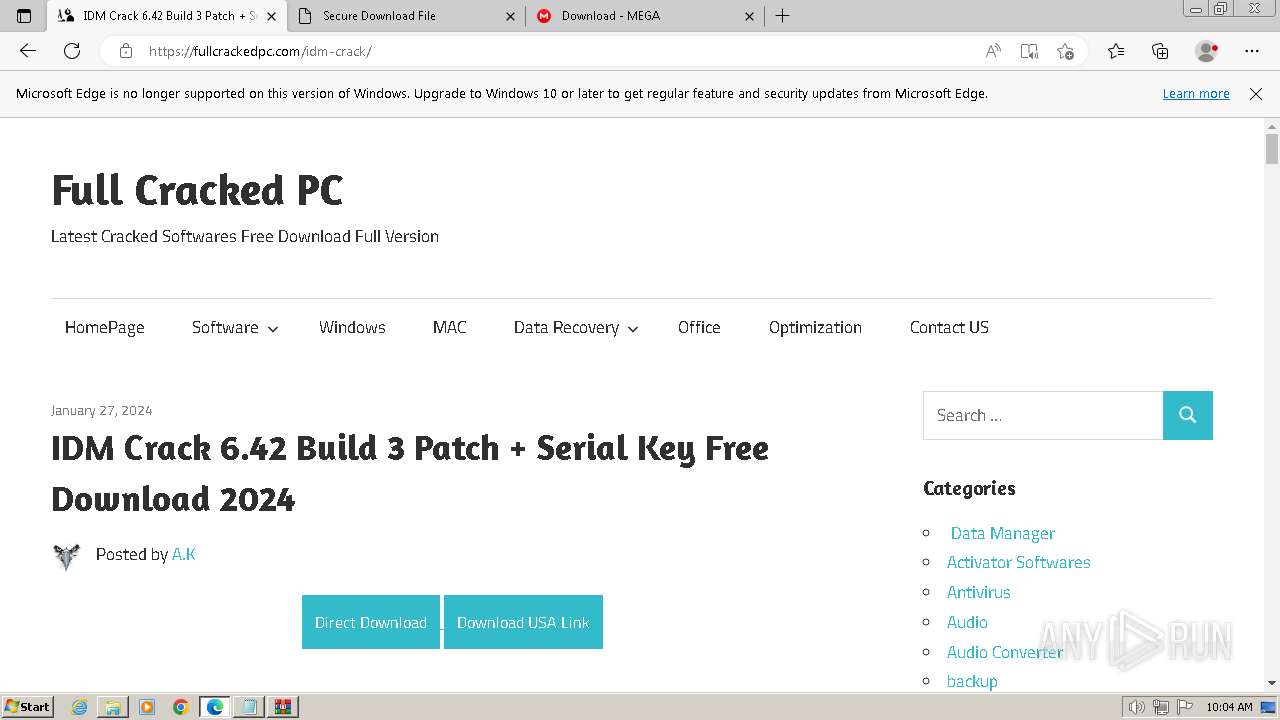
Task: Close the IDM Crack tab
Action: [271, 16]
